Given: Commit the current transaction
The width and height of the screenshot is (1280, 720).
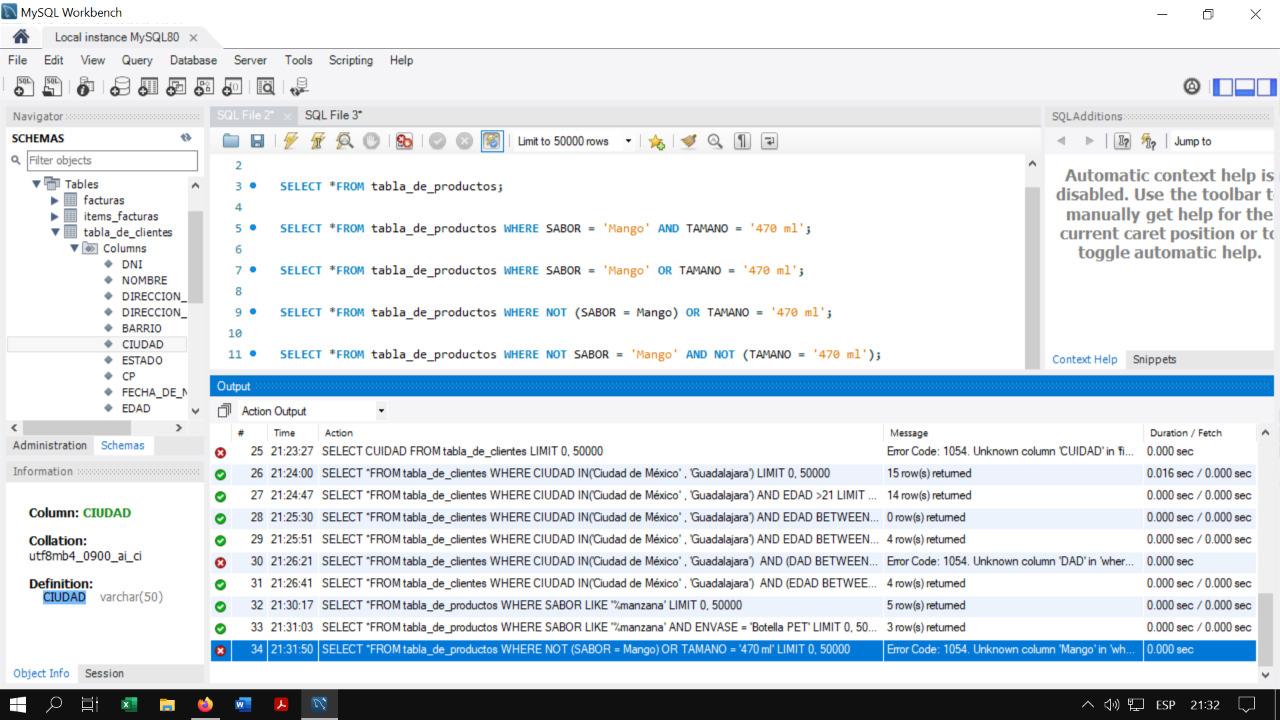Looking at the screenshot, I should coord(438,141).
